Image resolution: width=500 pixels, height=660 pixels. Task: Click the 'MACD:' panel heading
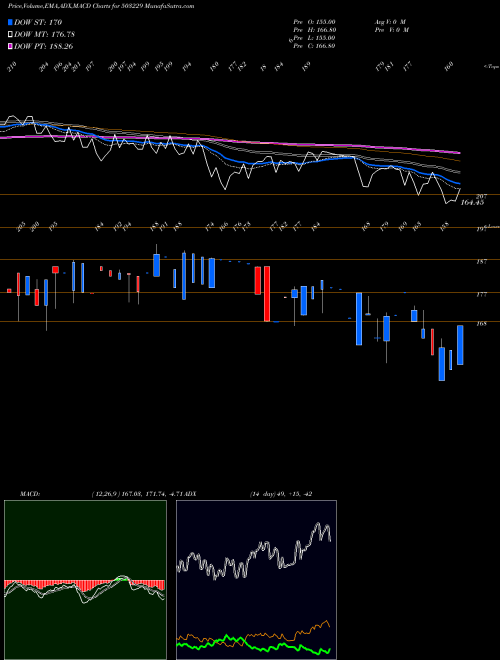(30, 494)
